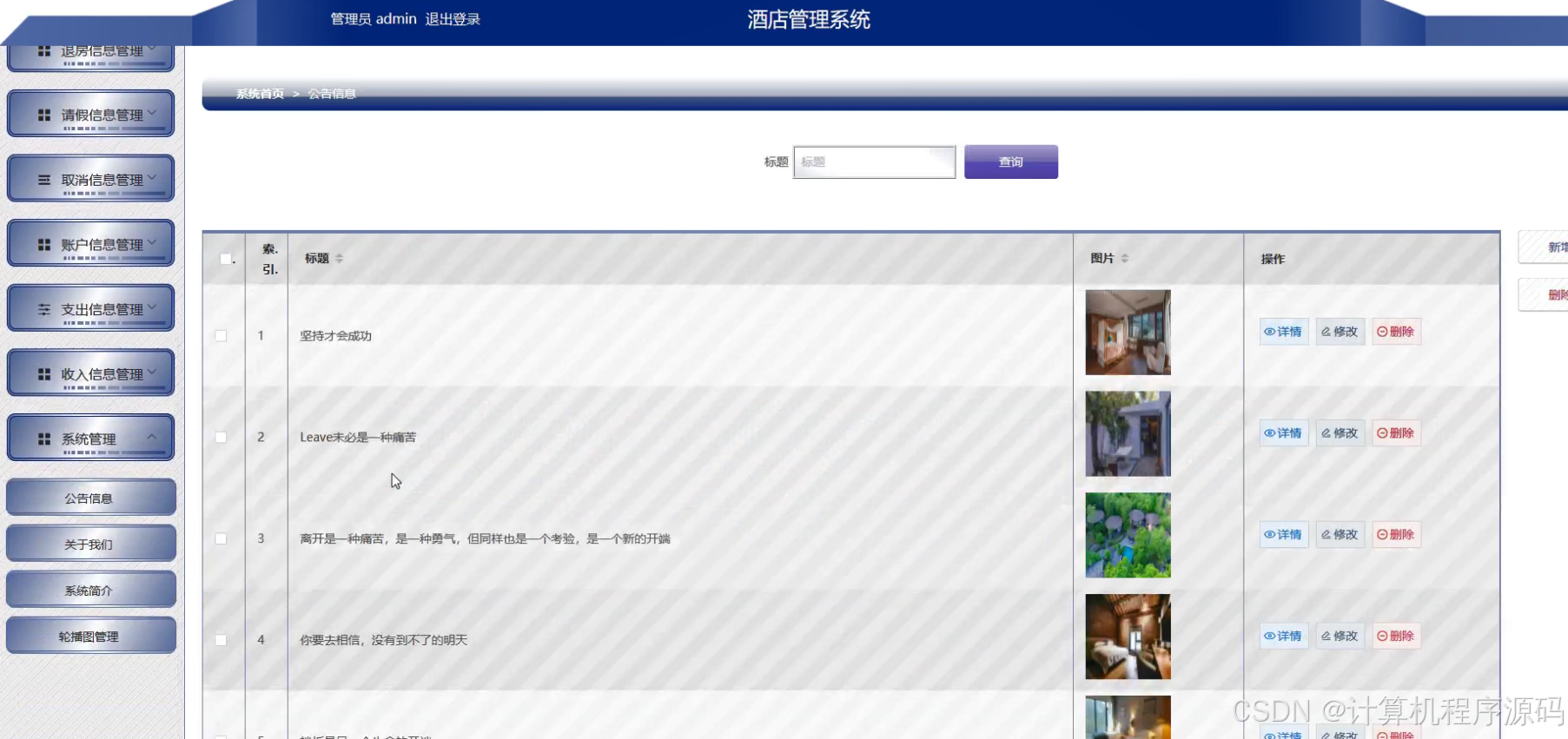Click the delete circle icon in row 3

[x=1382, y=535]
